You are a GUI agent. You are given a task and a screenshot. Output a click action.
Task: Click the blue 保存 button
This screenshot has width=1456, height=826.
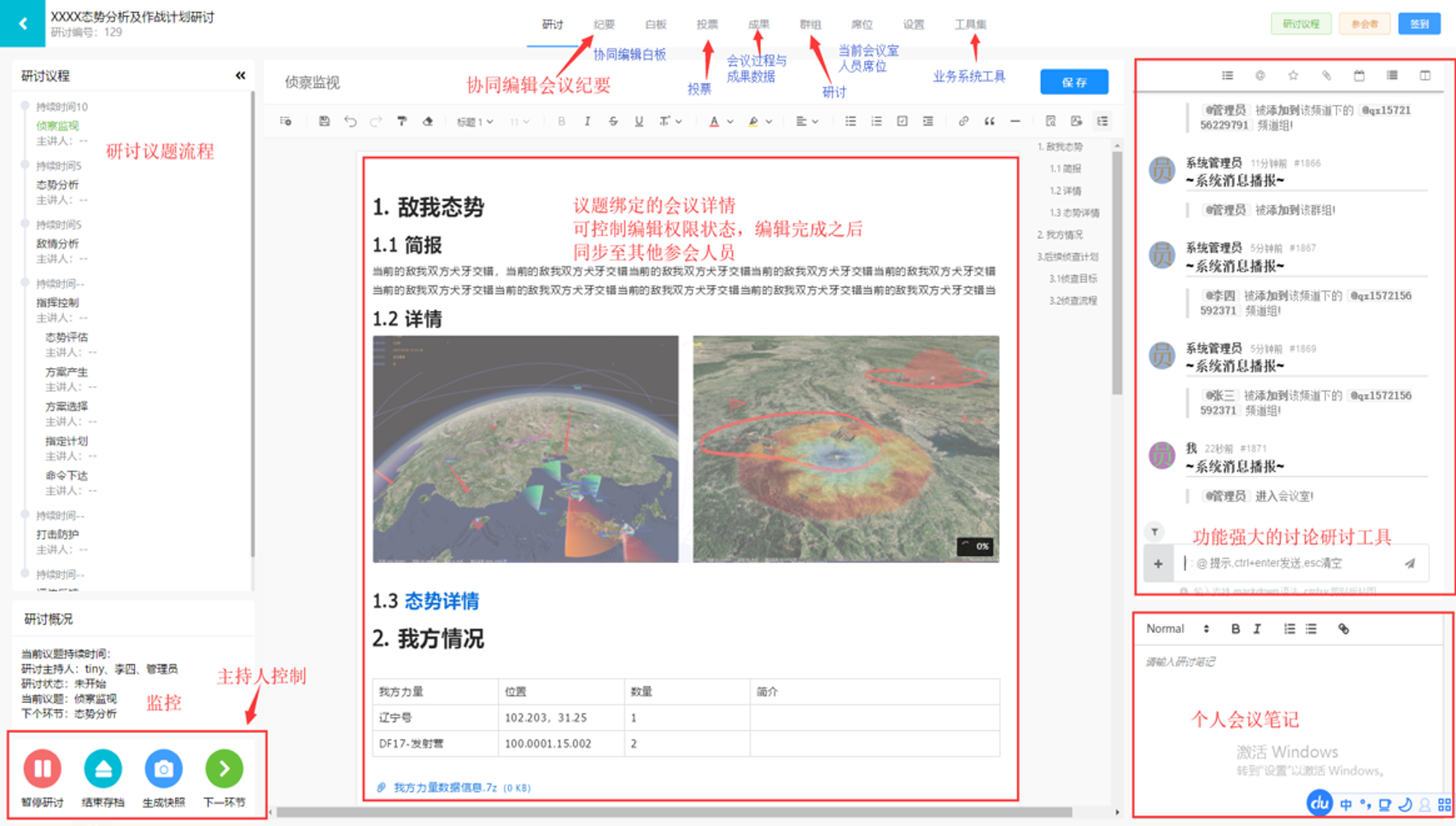(x=1073, y=82)
